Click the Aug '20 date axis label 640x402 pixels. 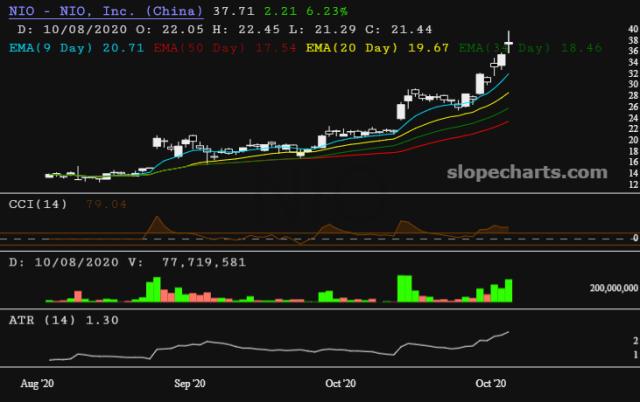click(x=38, y=383)
